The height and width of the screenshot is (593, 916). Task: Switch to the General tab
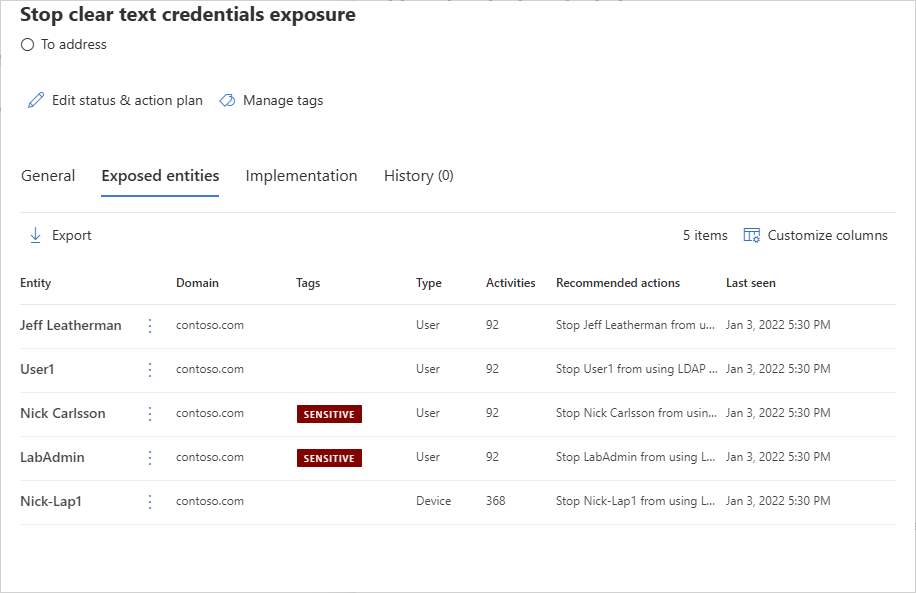[x=48, y=176]
